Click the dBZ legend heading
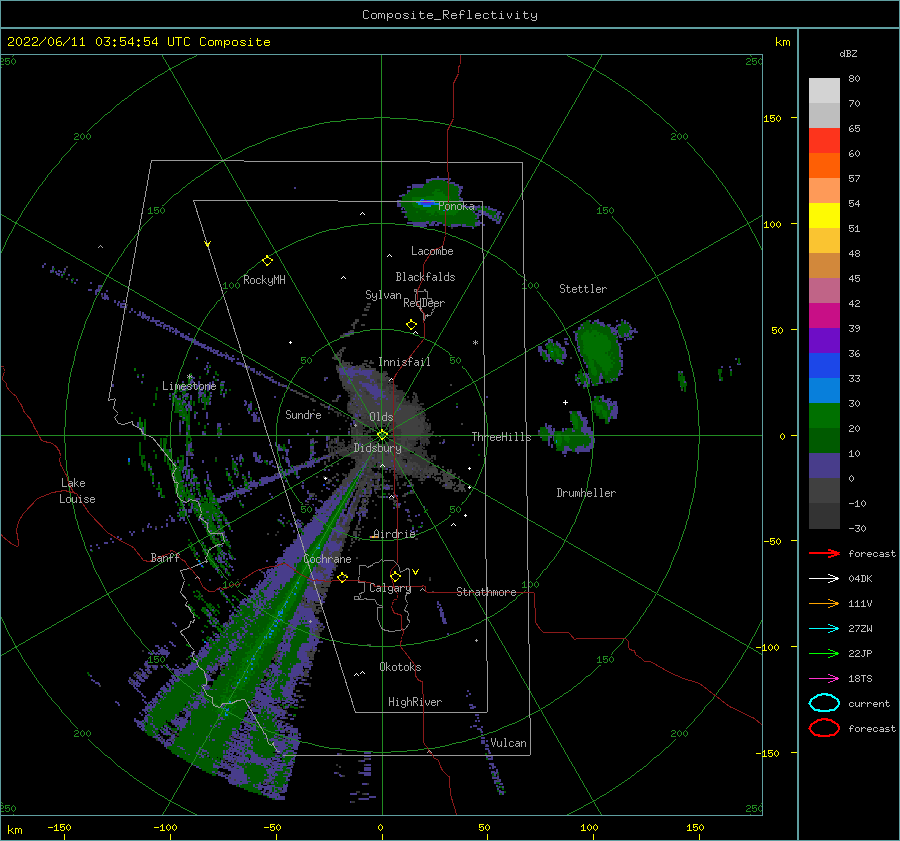 coord(848,53)
